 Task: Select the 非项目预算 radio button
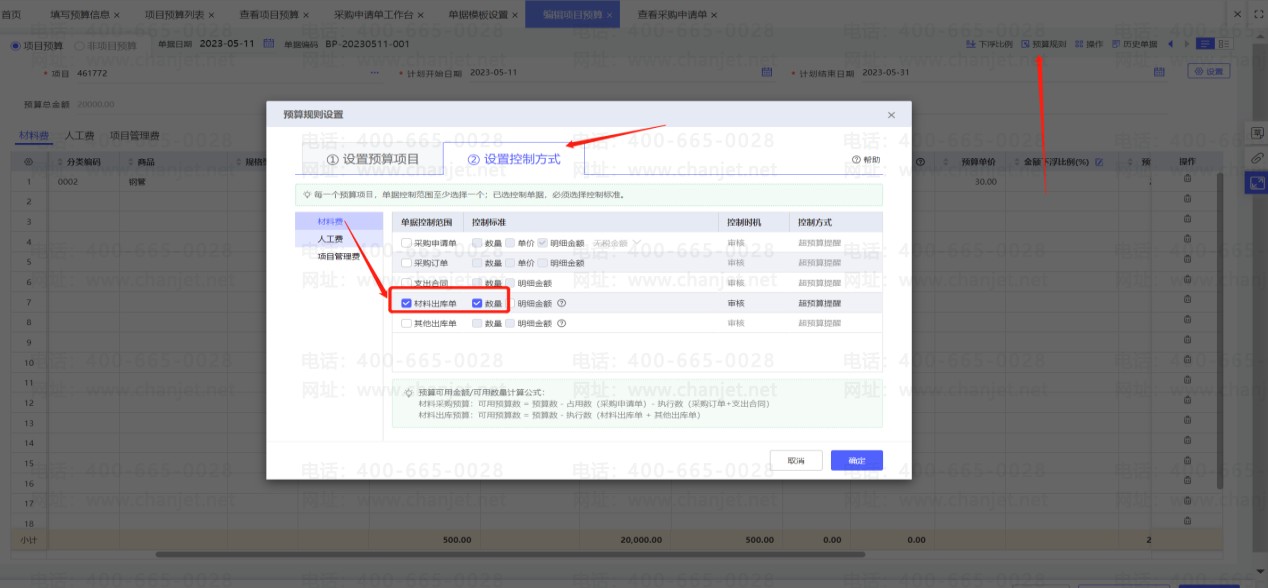pyautogui.click(x=81, y=45)
